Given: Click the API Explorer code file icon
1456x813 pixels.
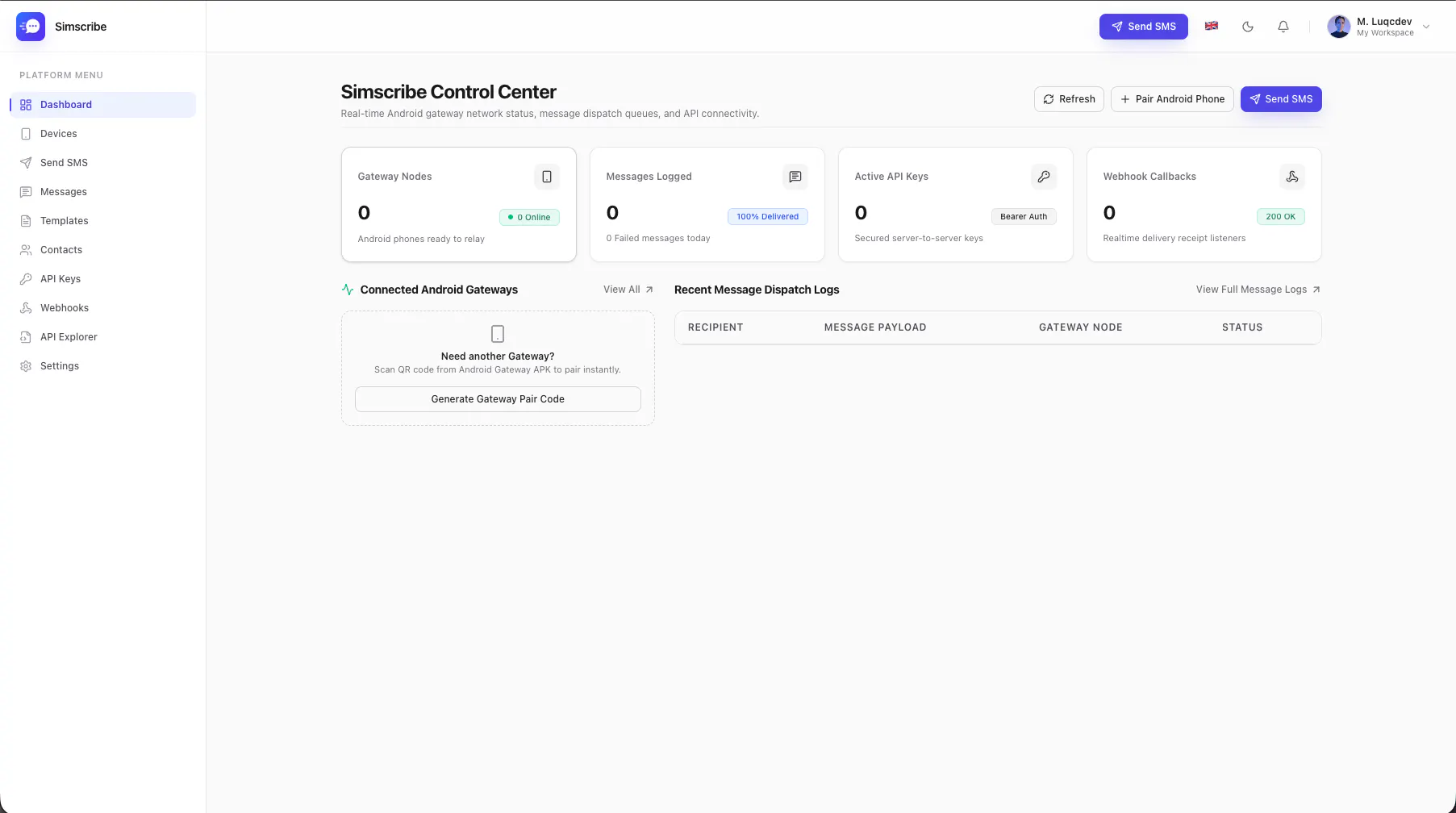Looking at the screenshot, I should [26, 337].
